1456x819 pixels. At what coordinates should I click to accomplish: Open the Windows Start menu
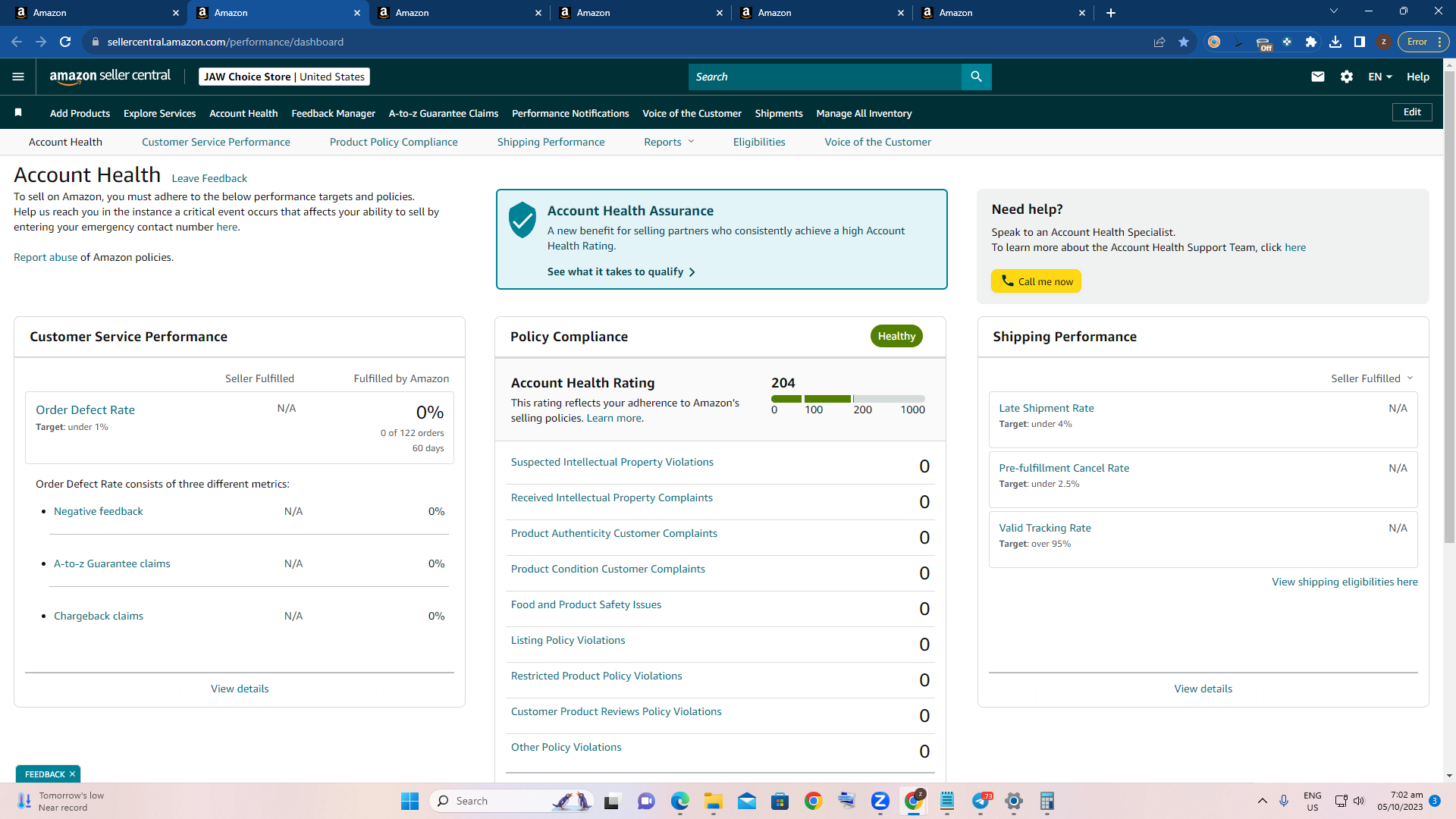409,801
